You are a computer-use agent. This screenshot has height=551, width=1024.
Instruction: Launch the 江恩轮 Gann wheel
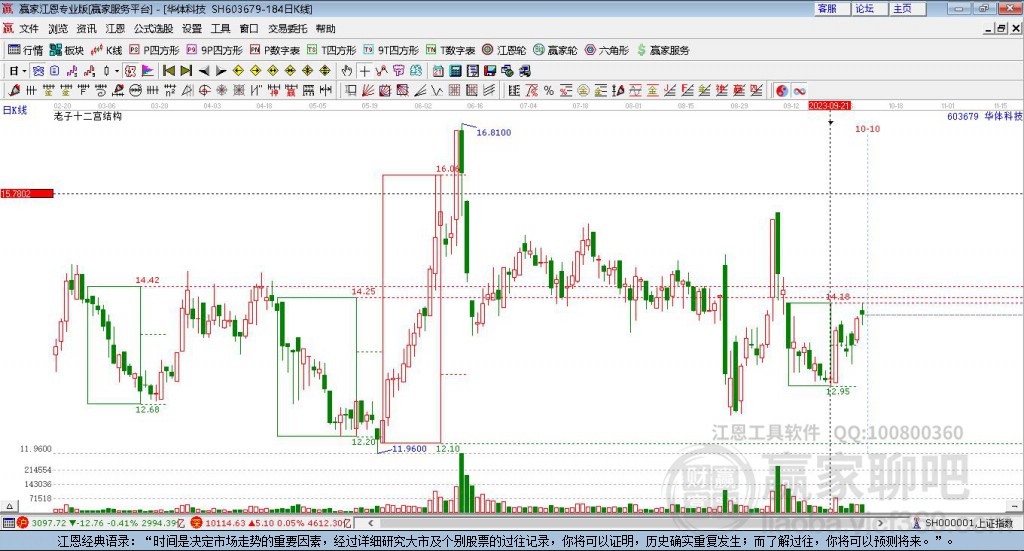click(504, 50)
